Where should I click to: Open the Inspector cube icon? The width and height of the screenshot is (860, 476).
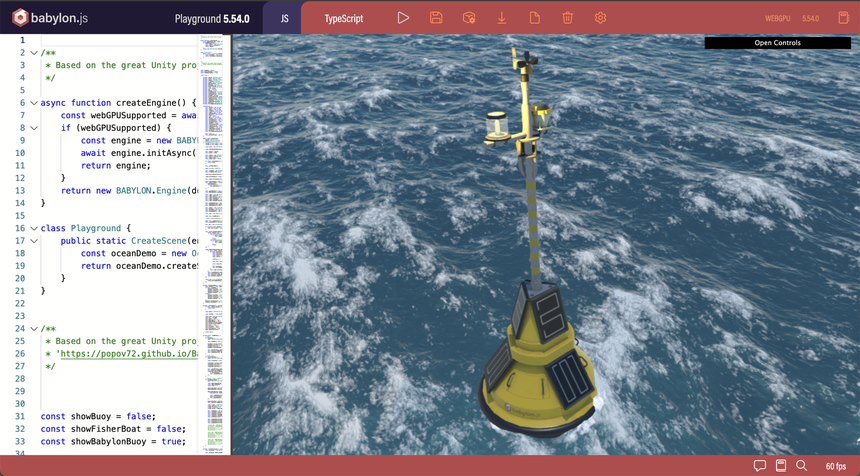[x=469, y=18]
